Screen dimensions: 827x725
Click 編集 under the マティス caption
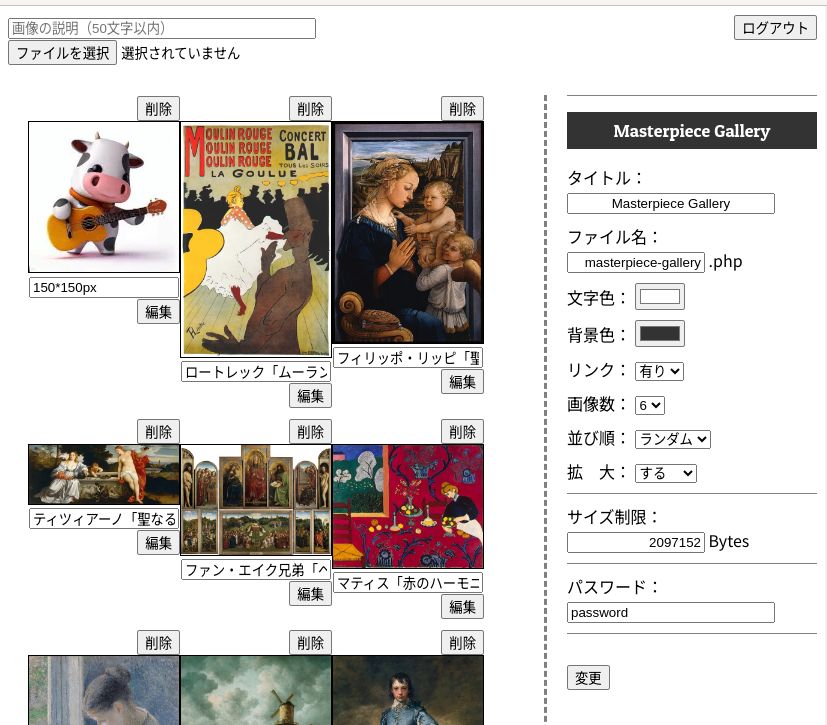click(462, 607)
